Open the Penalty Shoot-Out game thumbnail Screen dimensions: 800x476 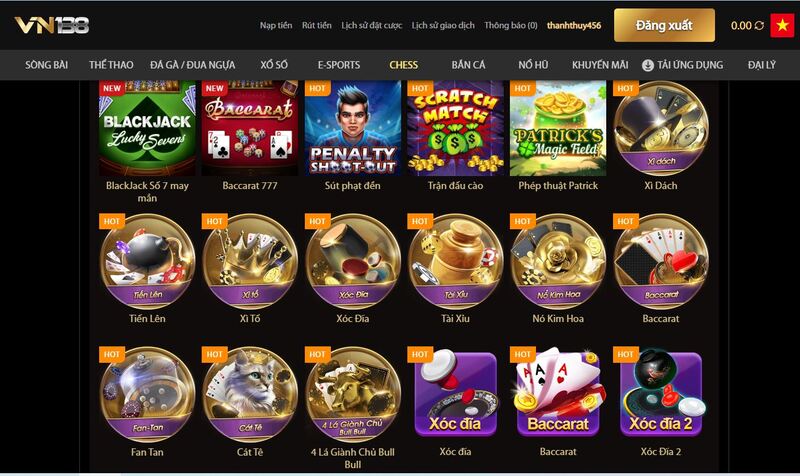coord(353,128)
